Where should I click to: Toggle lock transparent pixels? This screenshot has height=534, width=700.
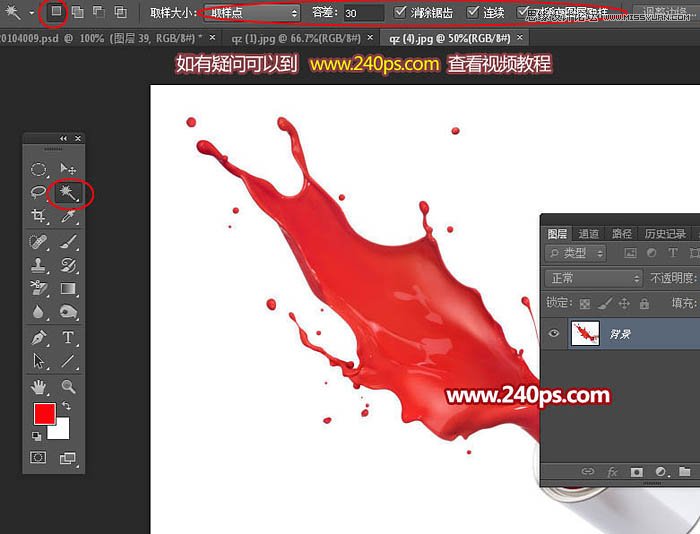[x=584, y=304]
